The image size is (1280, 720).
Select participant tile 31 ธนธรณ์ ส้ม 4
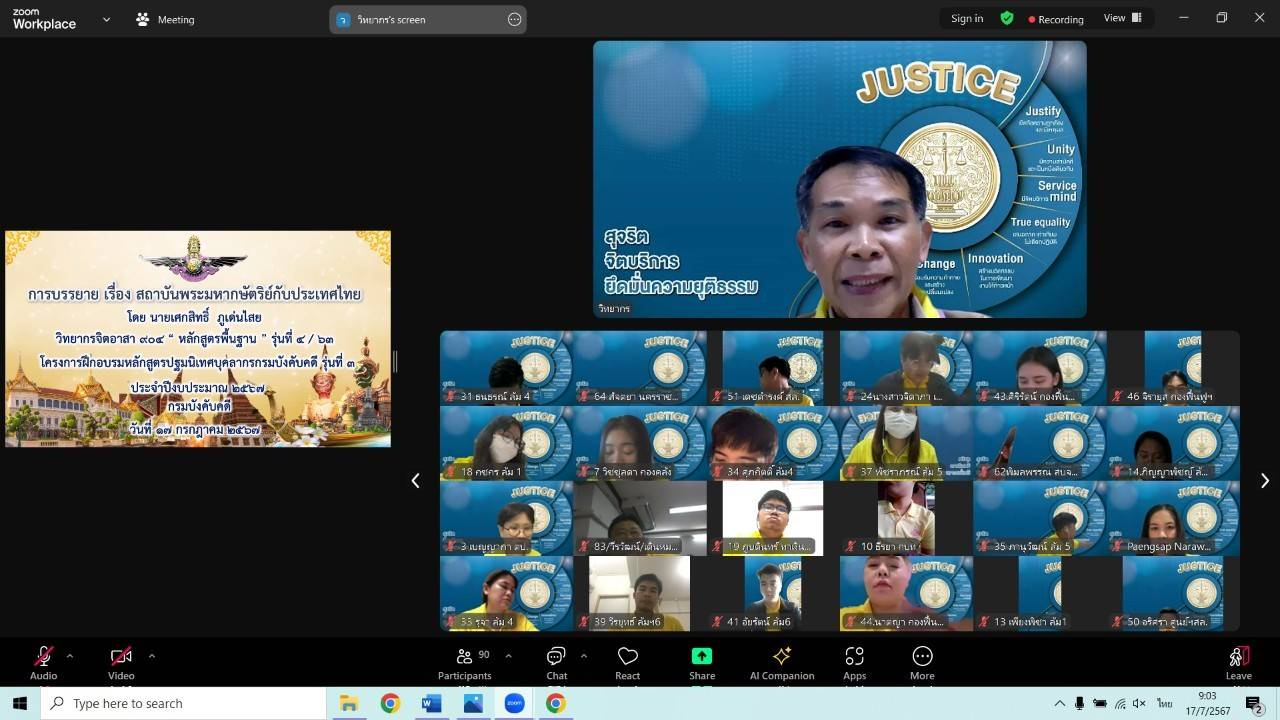507,368
